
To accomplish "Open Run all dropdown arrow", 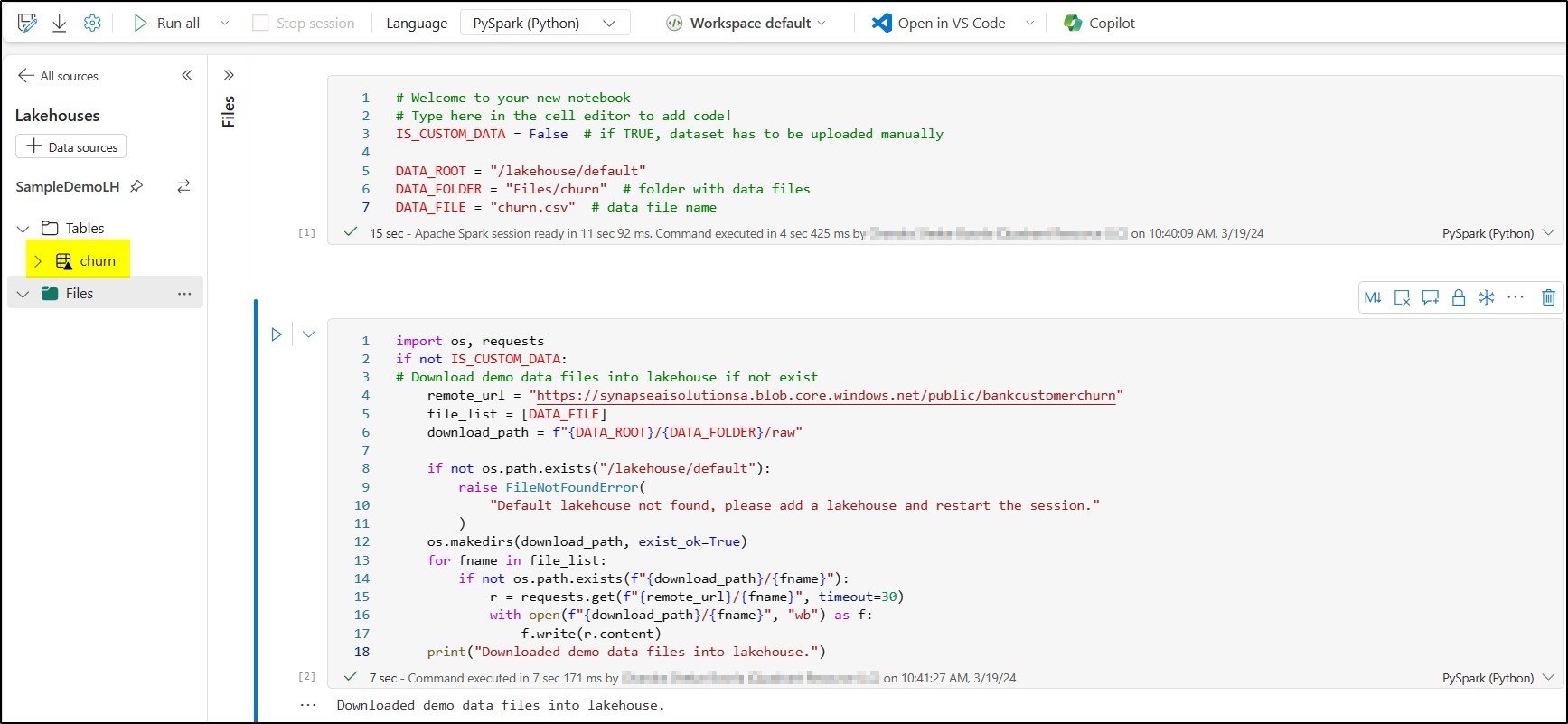I will click(x=225, y=23).
